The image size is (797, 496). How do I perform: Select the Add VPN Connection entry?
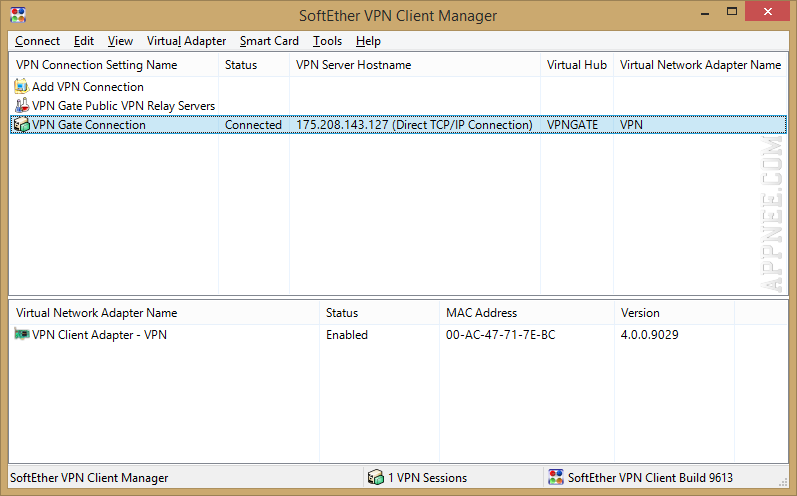click(87, 87)
